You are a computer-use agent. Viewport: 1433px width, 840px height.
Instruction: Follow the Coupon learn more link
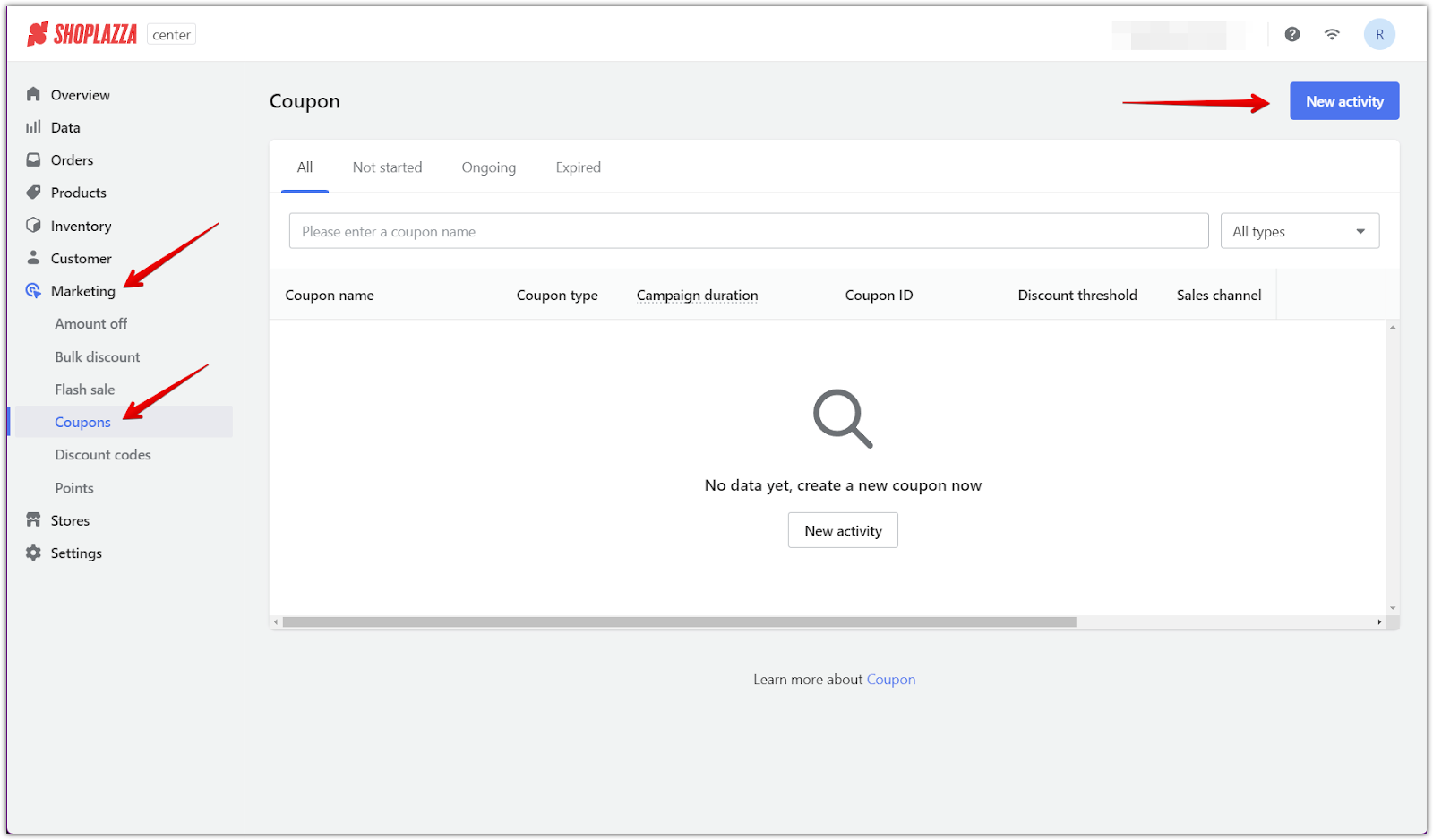coord(890,679)
